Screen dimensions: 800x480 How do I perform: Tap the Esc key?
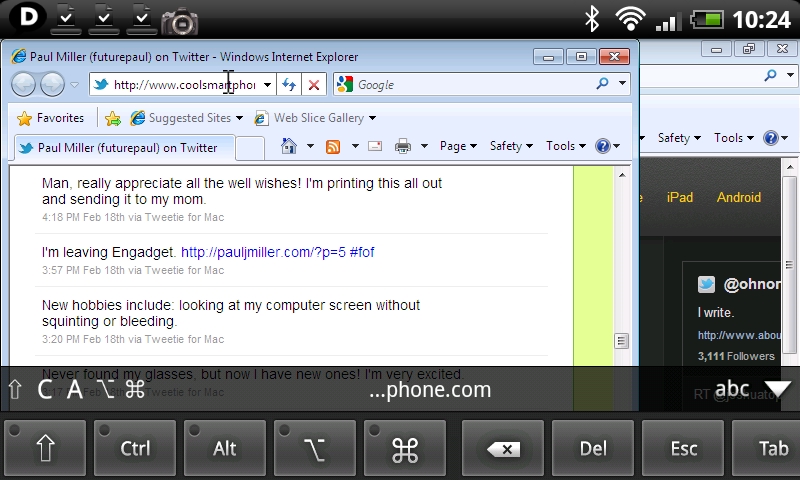coord(683,448)
